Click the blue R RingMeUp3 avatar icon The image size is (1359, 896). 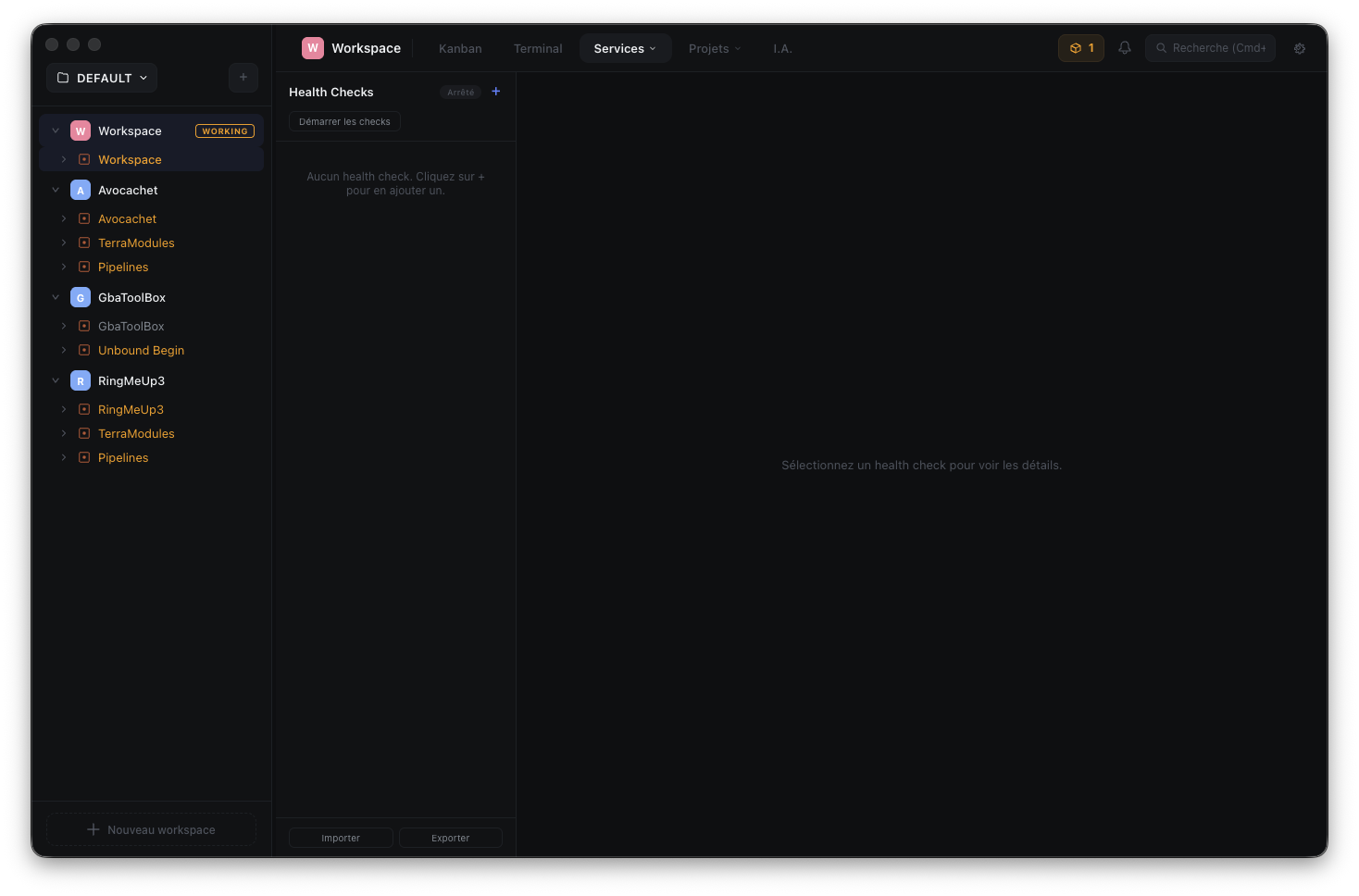pos(81,381)
